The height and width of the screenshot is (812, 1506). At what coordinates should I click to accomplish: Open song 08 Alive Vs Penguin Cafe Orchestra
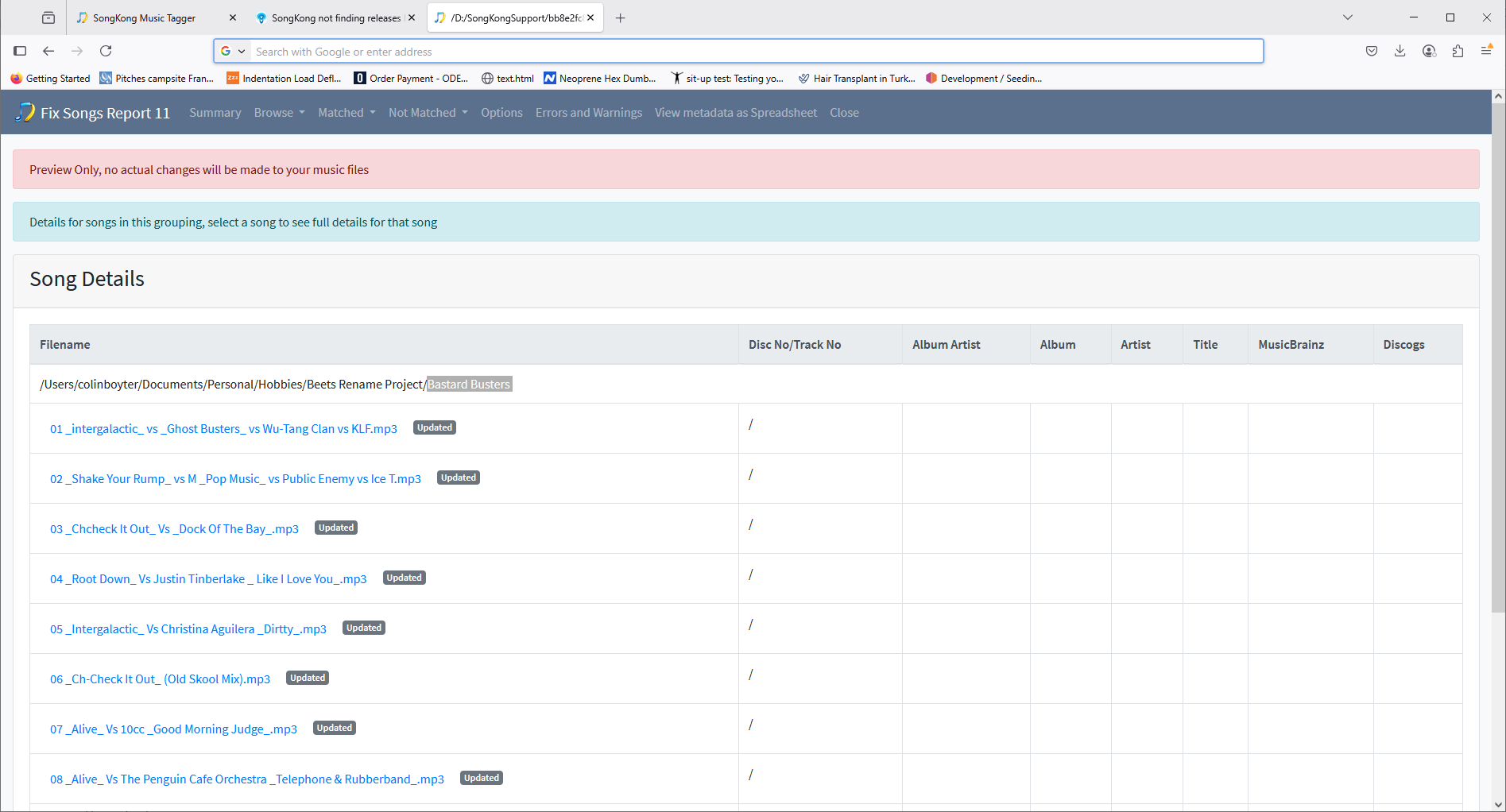point(247,779)
